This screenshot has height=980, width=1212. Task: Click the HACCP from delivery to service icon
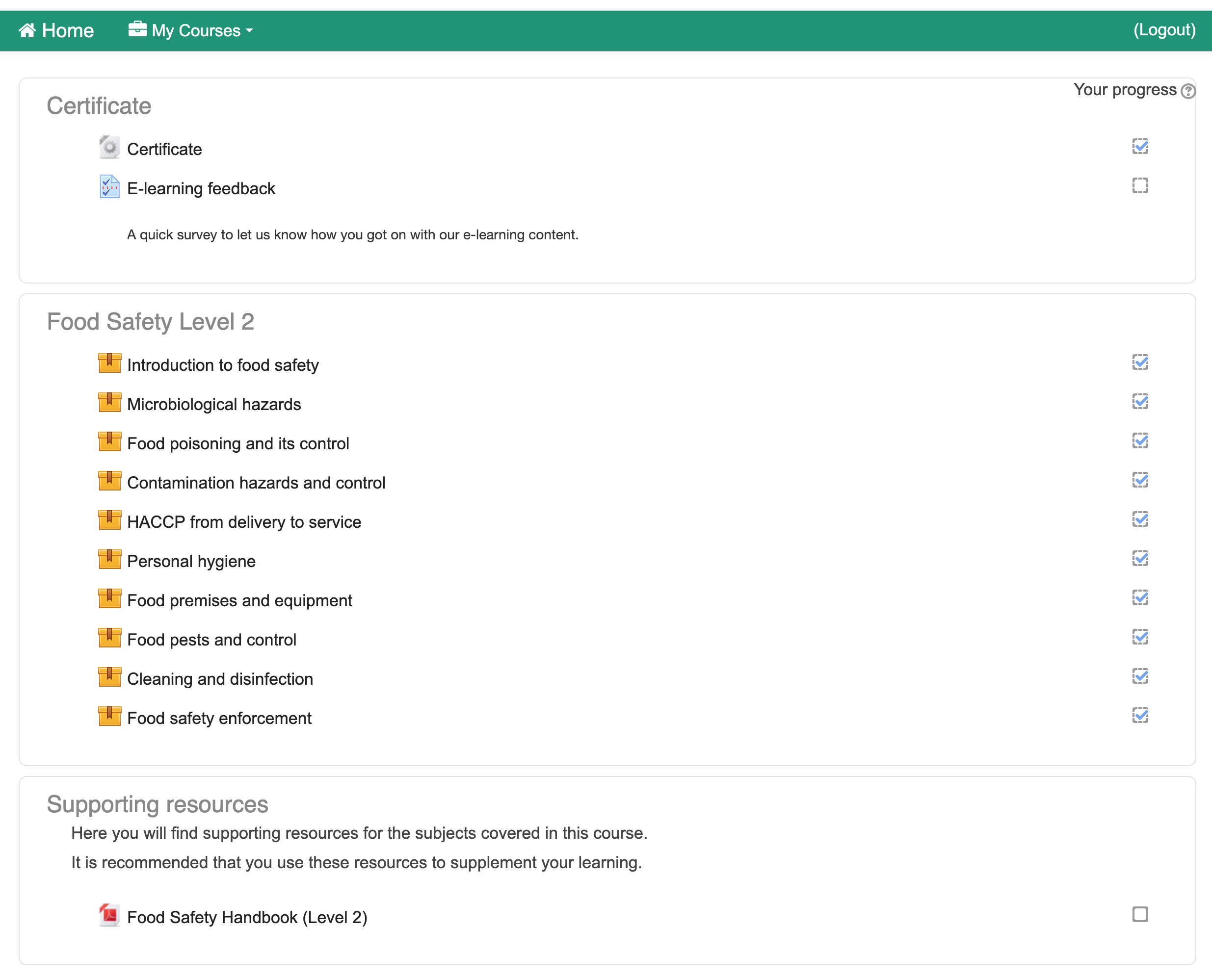coord(109,520)
